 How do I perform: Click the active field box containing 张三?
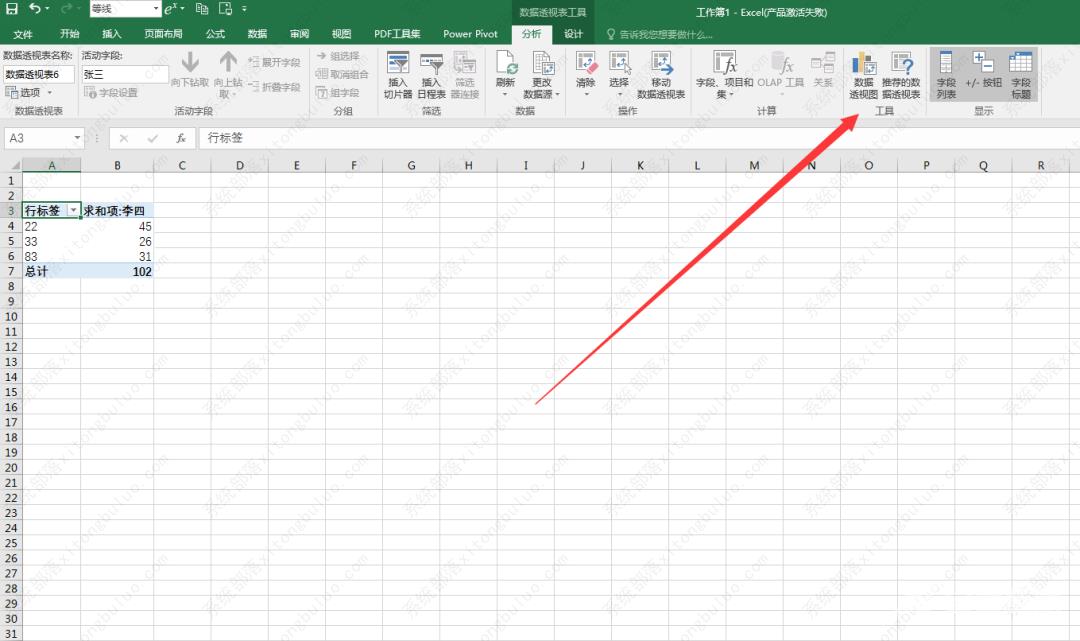click(125, 74)
